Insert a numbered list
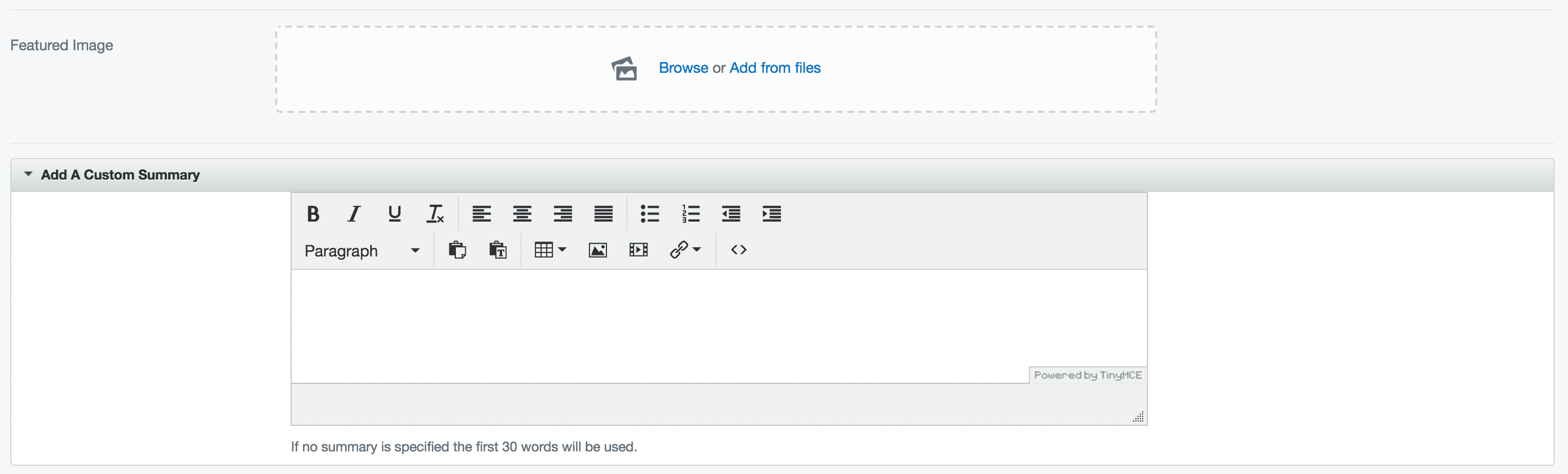 click(x=690, y=213)
